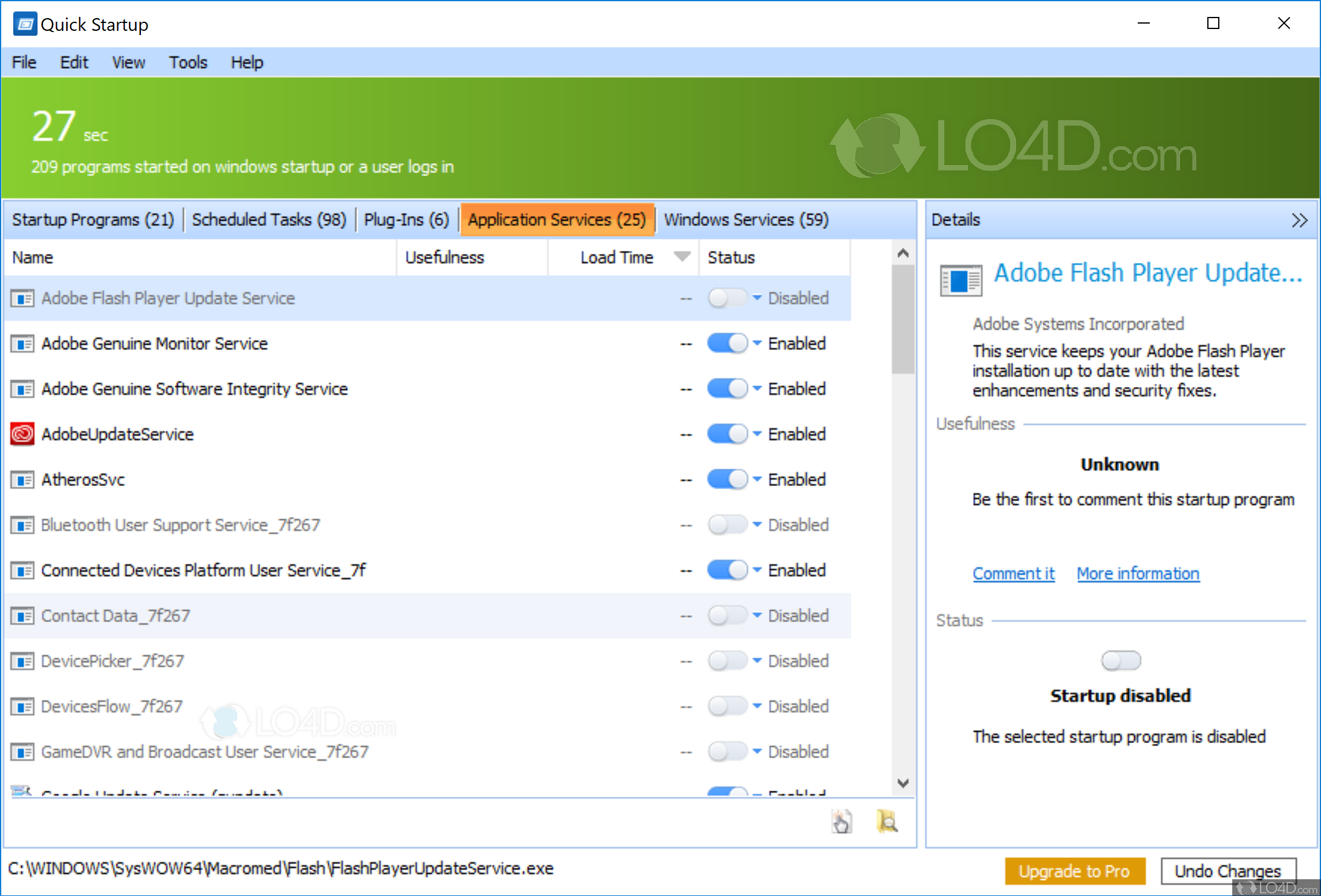Click the Contact Data_7f267 row icon
This screenshot has height=896, width=1321.
click(x=22, y=615)
